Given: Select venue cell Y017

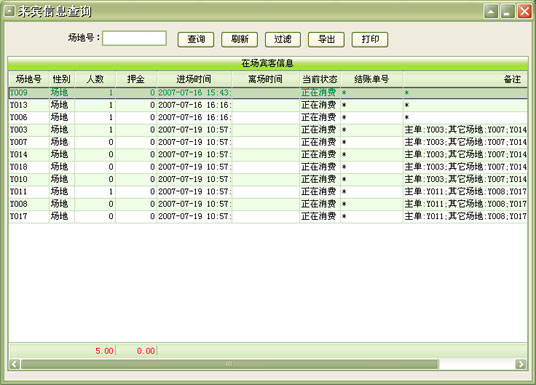Looking at the screenshot, I should 29,216.
